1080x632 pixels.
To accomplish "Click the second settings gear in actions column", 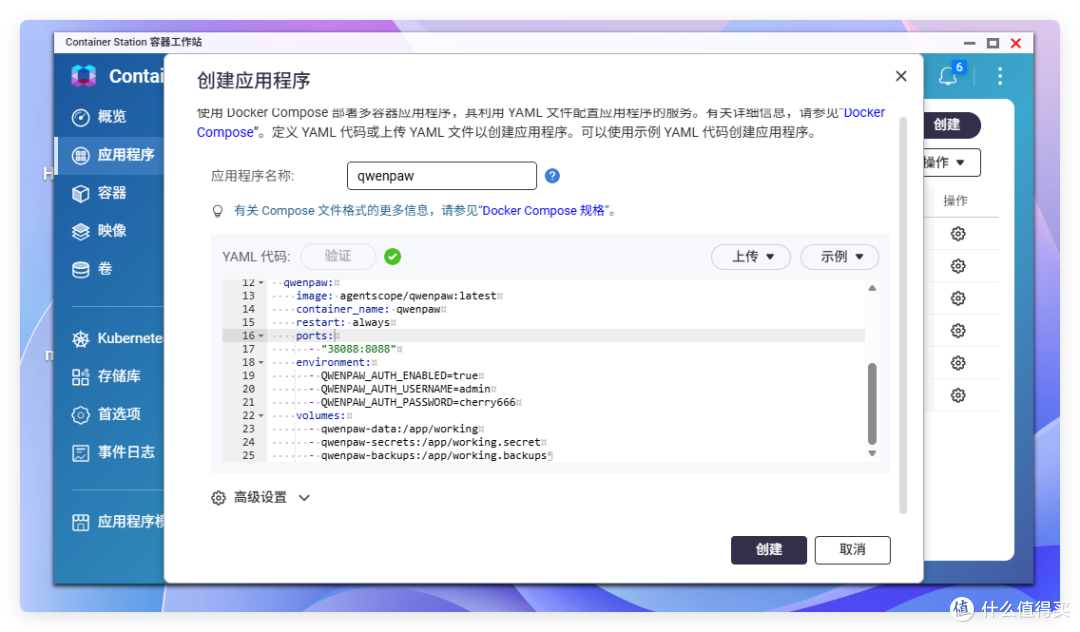I will click(x=957, y=266).
